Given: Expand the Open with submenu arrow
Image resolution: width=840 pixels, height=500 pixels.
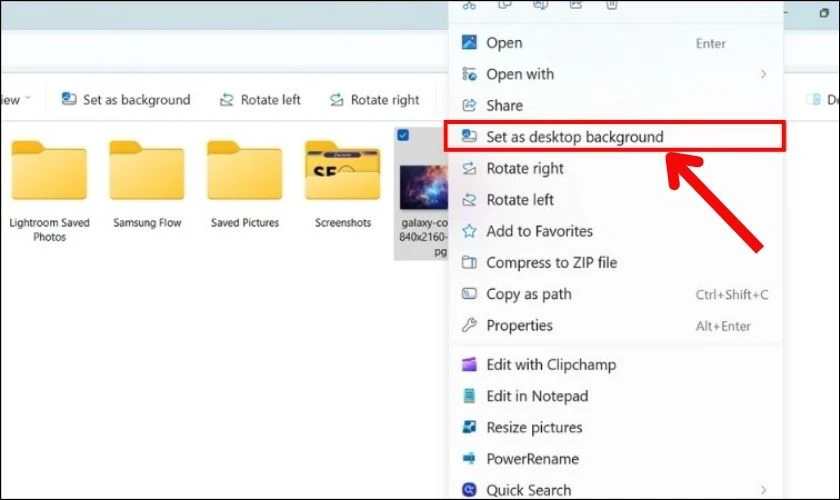Looking at the screenshot, I should pyautogui.click(x=763, y=74).
